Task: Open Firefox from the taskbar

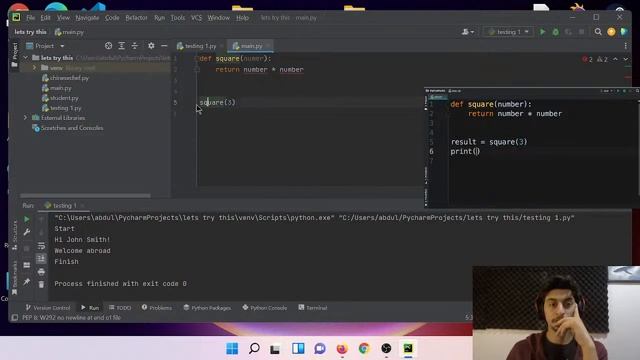Action: (x=342, y=349)
